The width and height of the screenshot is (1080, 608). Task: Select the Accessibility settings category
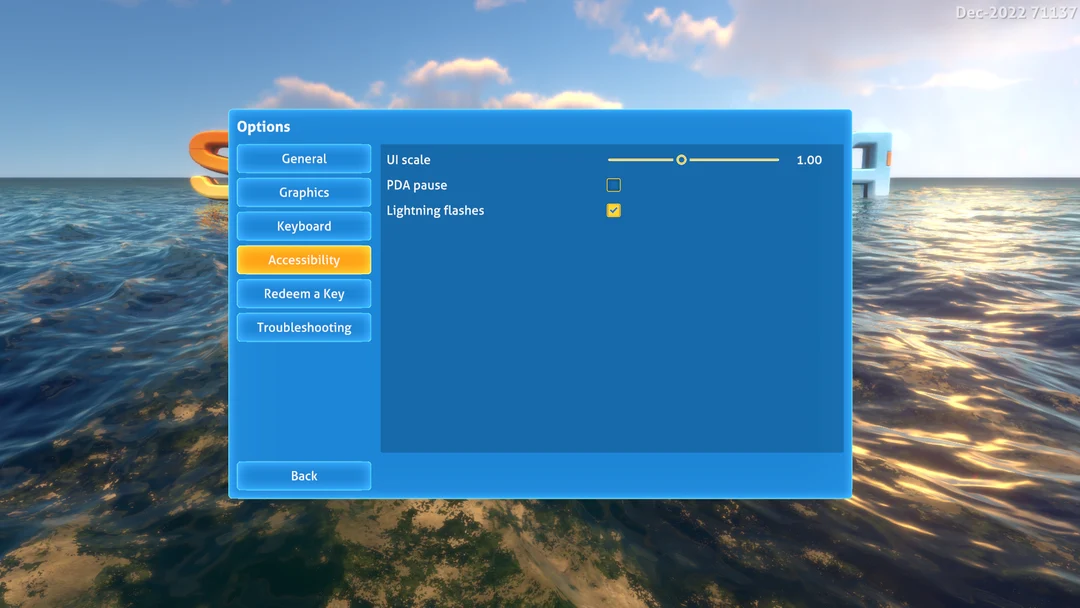point(304,260)
